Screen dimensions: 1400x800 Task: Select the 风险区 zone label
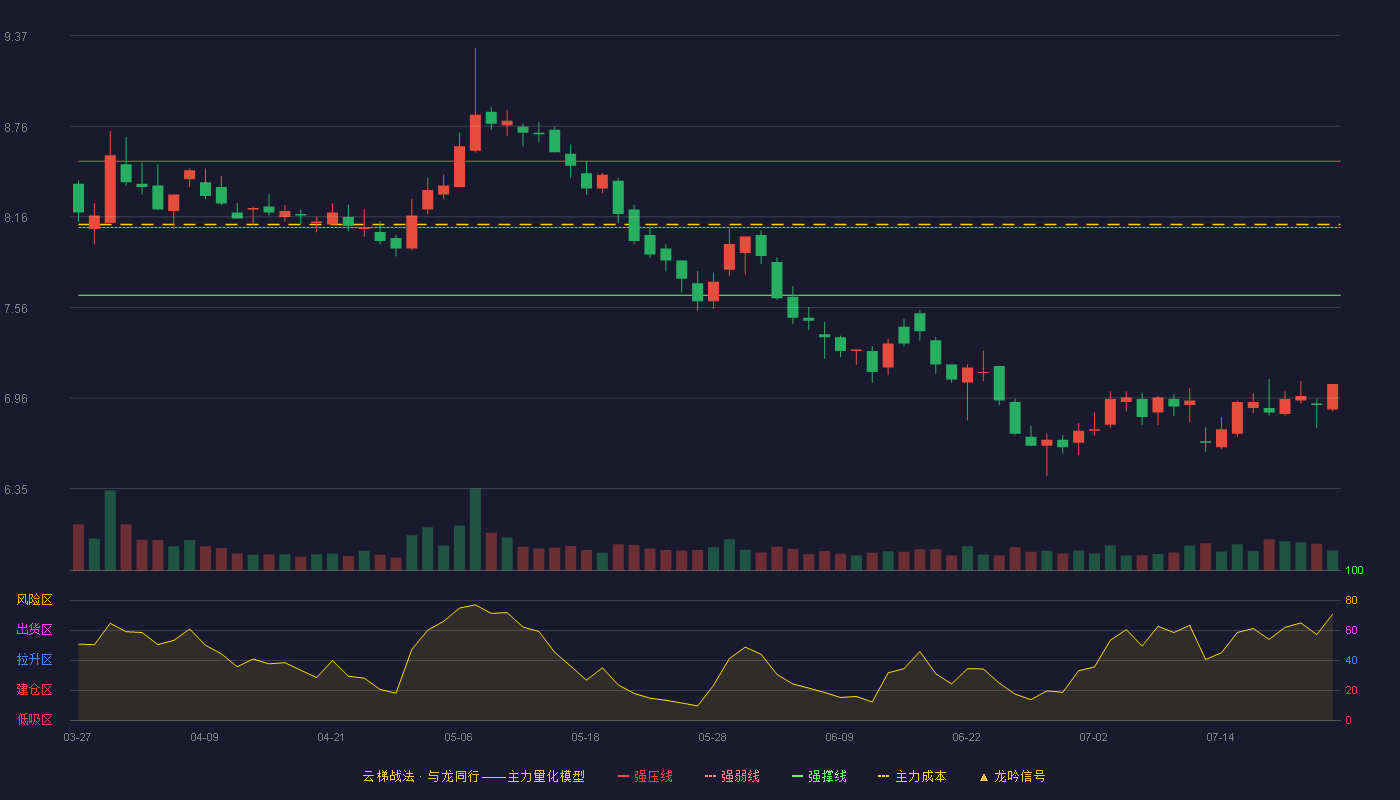(34, 600)
